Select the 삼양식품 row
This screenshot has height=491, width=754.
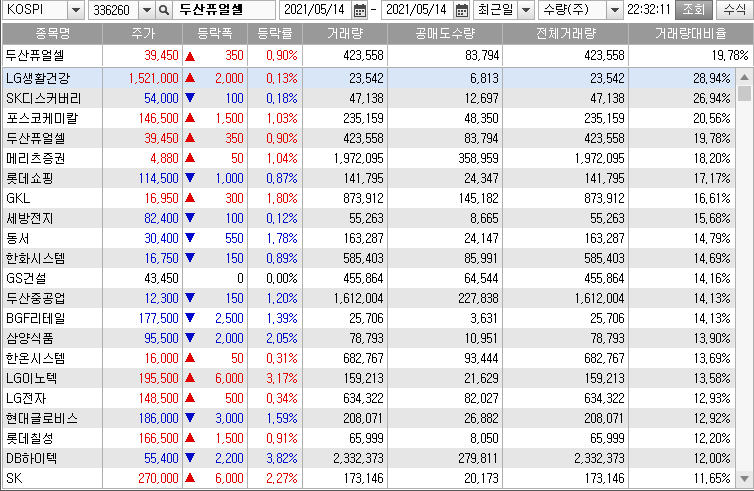click(369, 339)
